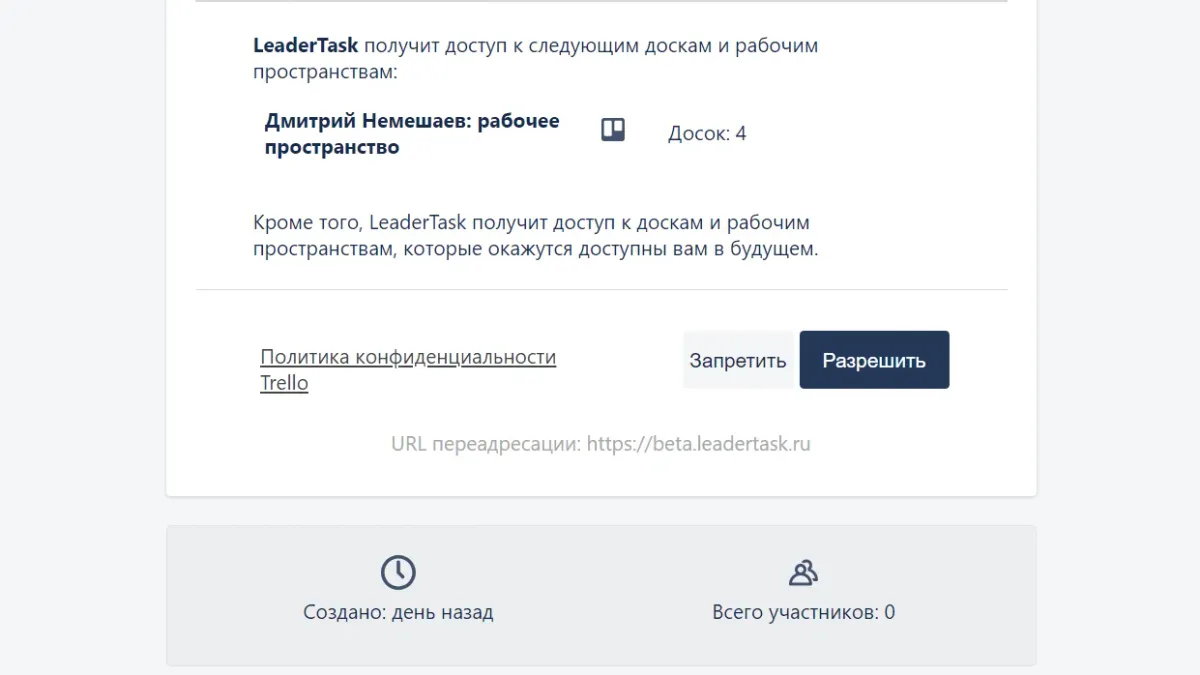Open the Политика конфиденциальности Trello link
The width and height of the screenshot is (1200, 675).
coord(408,357)
